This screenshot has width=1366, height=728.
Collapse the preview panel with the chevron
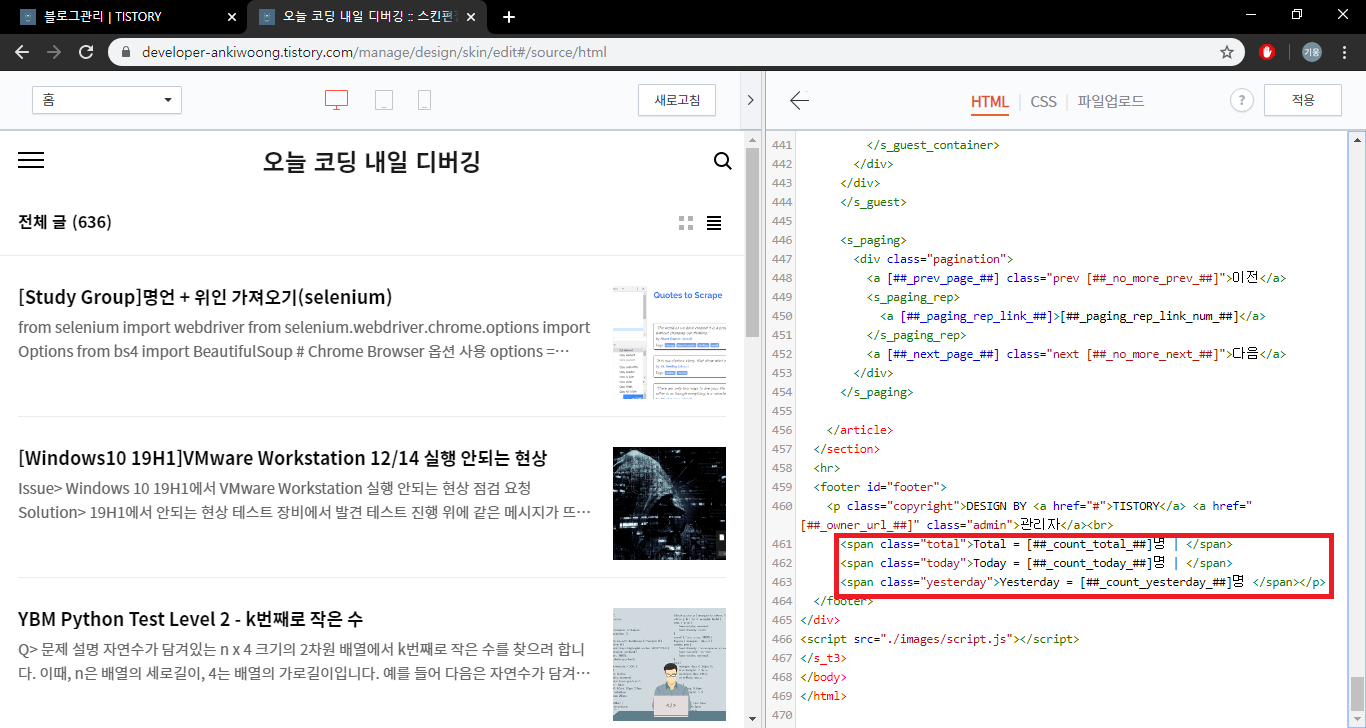click(x=751, y=100)
